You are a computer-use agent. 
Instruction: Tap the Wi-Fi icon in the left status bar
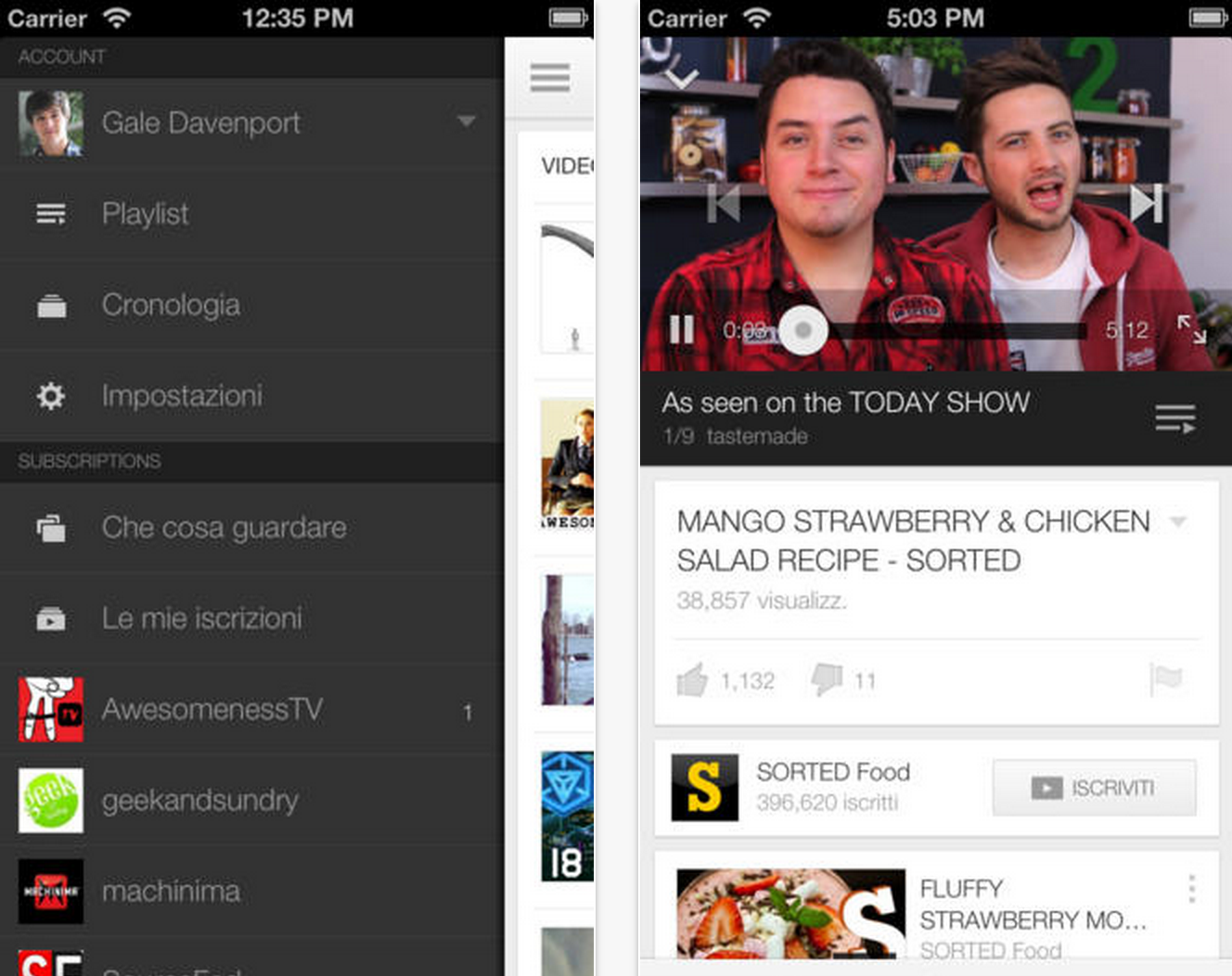tap(117, 18)
